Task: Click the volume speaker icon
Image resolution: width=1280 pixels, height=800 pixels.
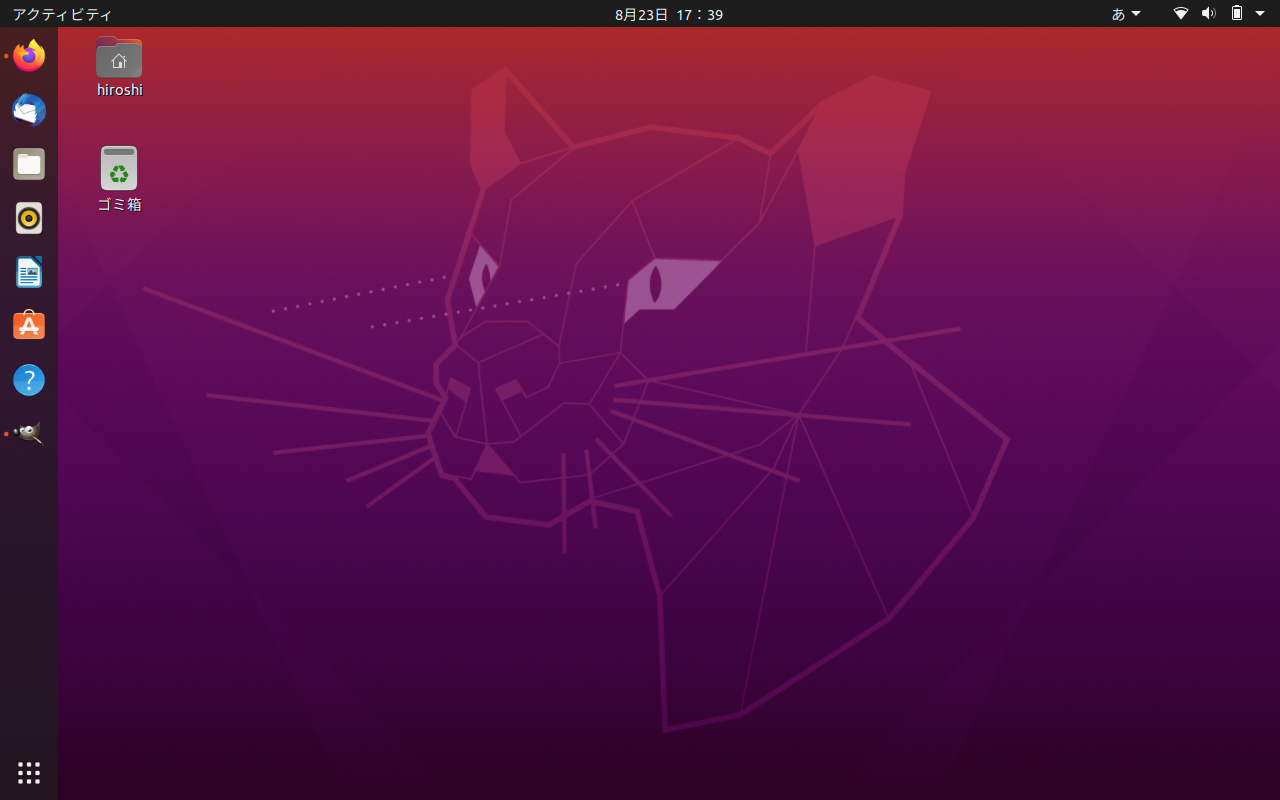Action: click(x=1208, y=14)
